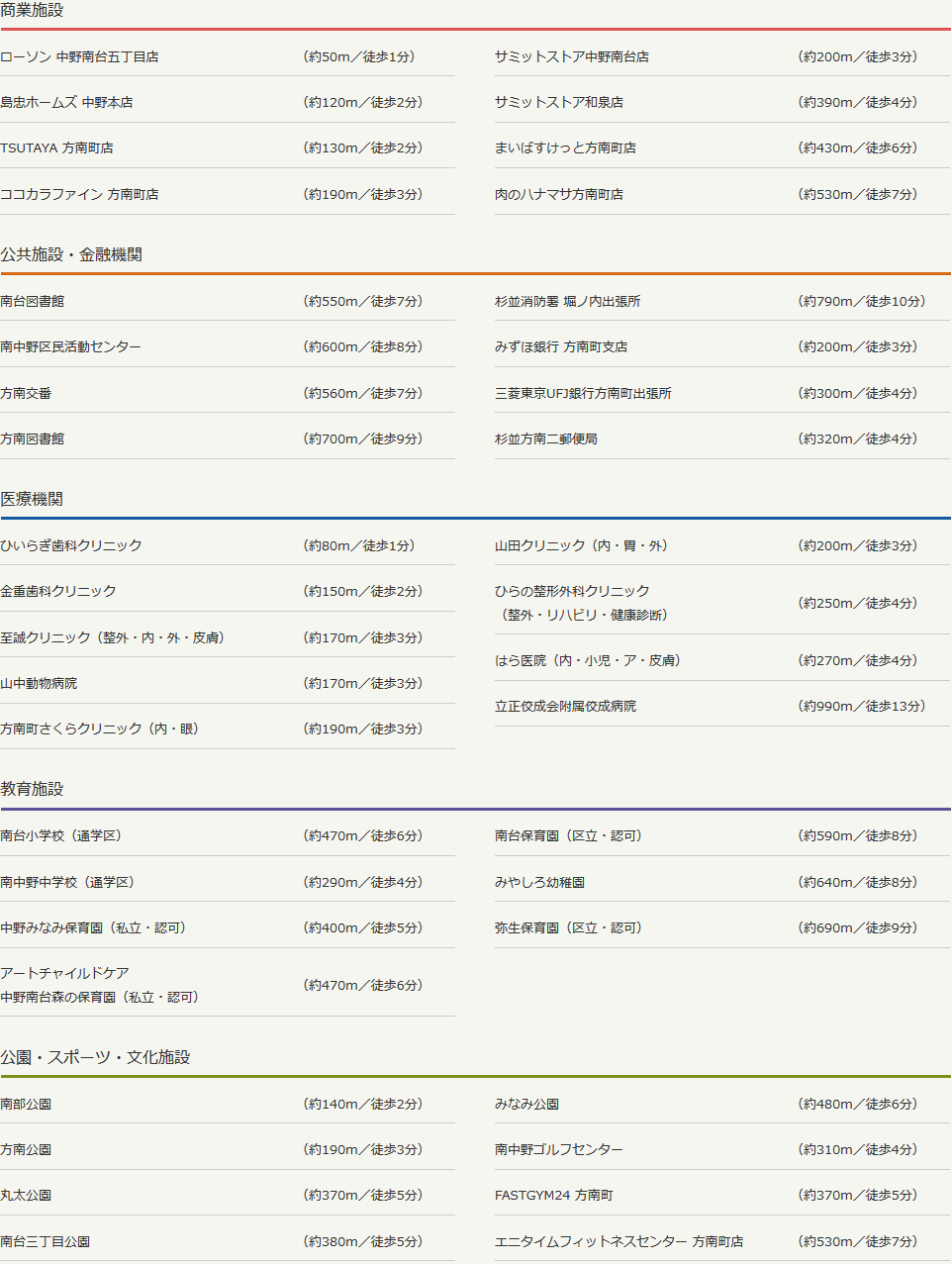This screenshot has height=1264, width=952.
Task: Click エニタイムフィットネスセンター 方南町店 text
Action: coord(619,1241)
